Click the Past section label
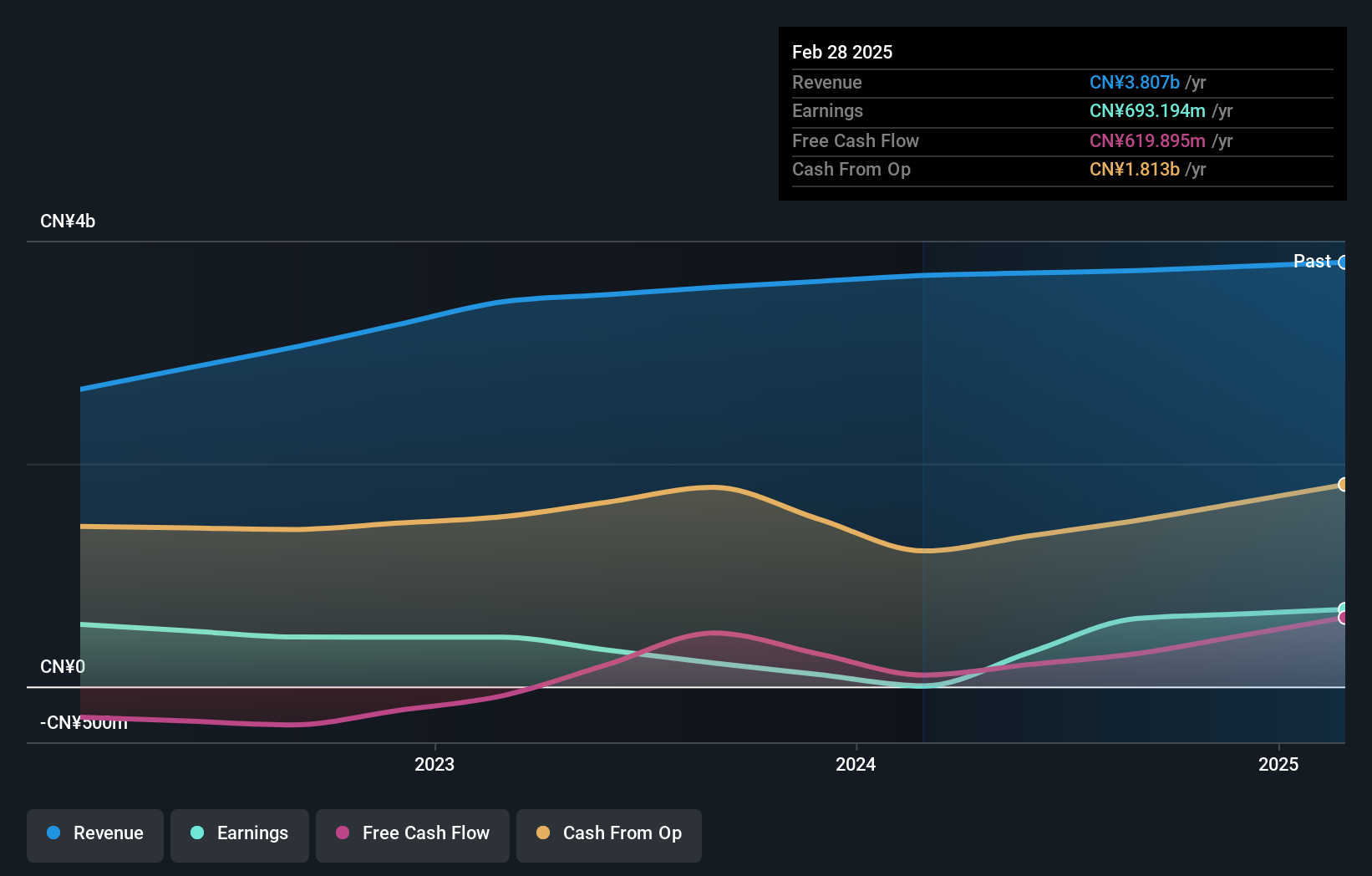 [x=1310, y=261]
